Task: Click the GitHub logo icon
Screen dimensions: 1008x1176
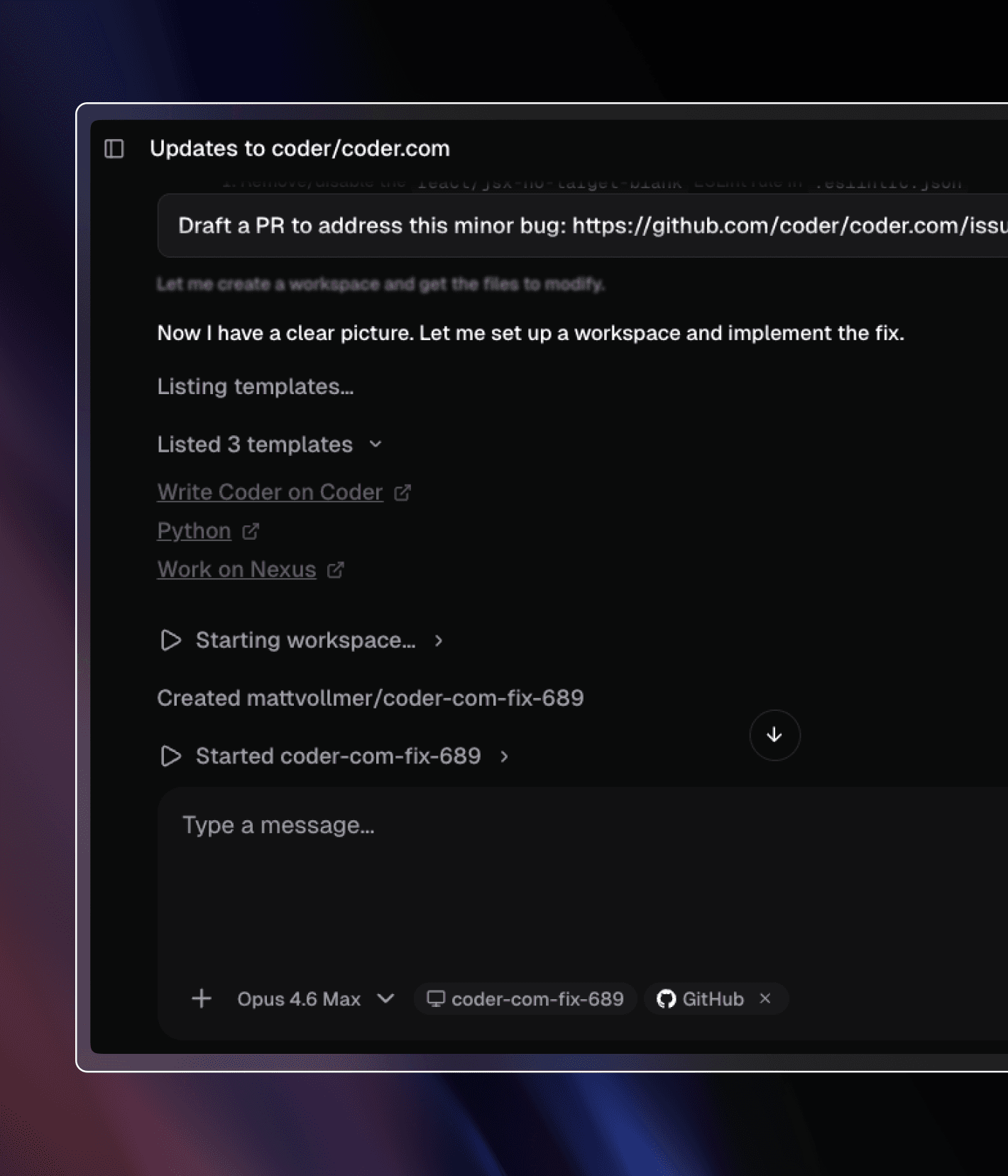Action: click(666, 998)
